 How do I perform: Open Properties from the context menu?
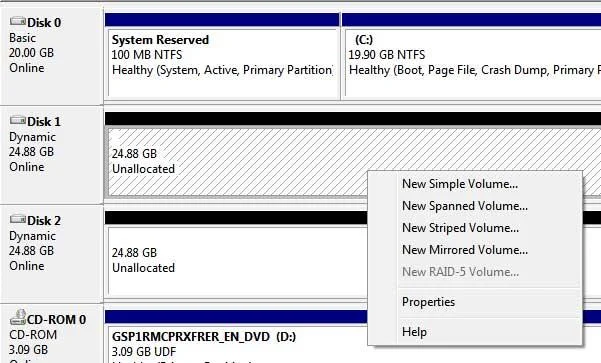(x=428, y=302)
